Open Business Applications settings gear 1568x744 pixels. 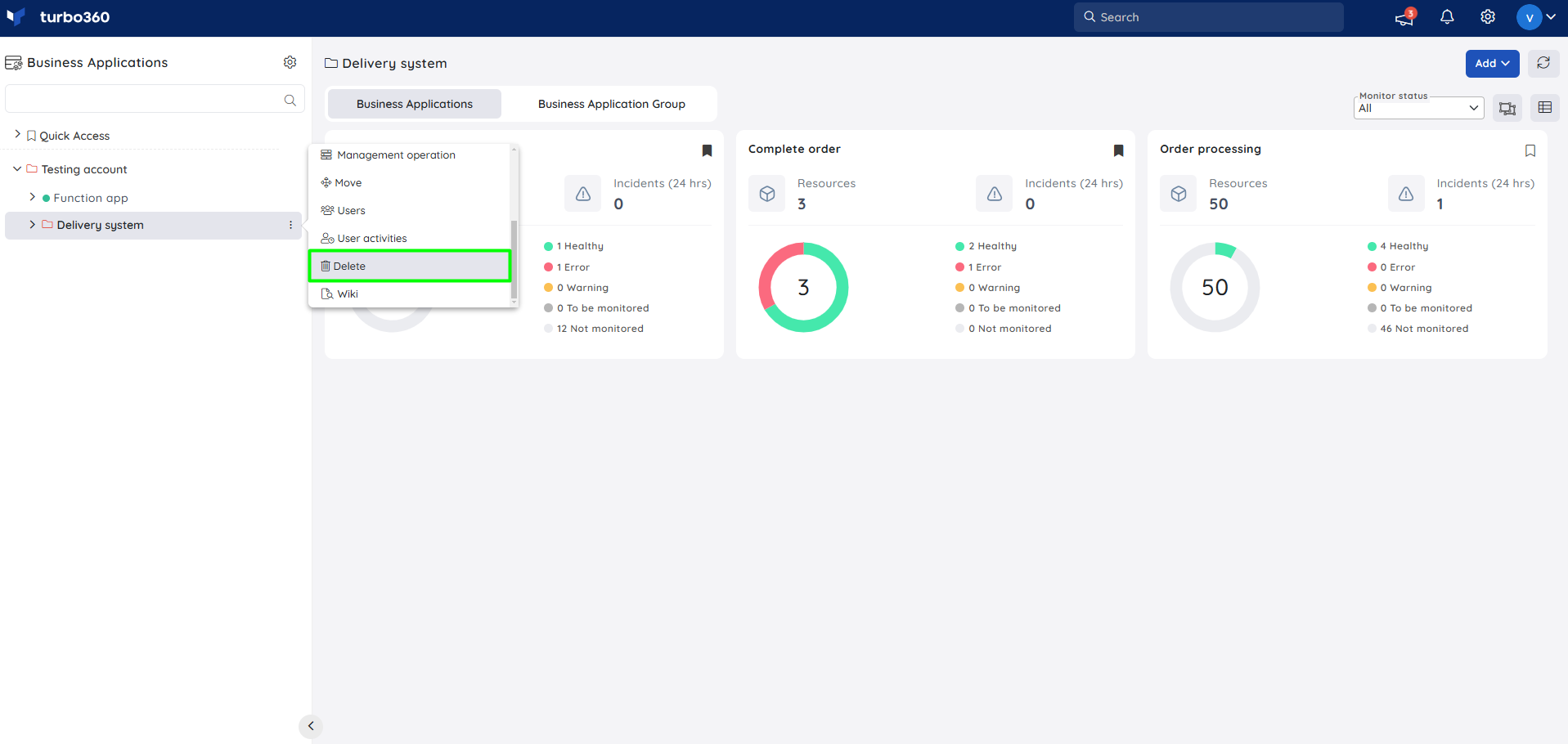point(290,62)
